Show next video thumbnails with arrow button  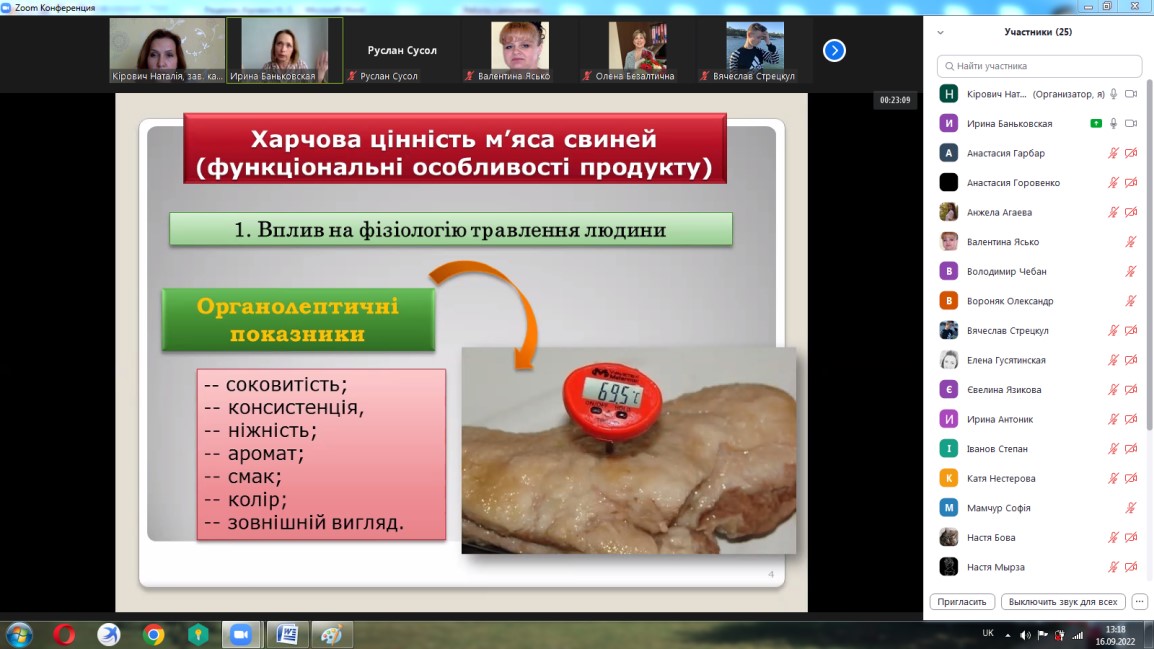click(834, 50)
